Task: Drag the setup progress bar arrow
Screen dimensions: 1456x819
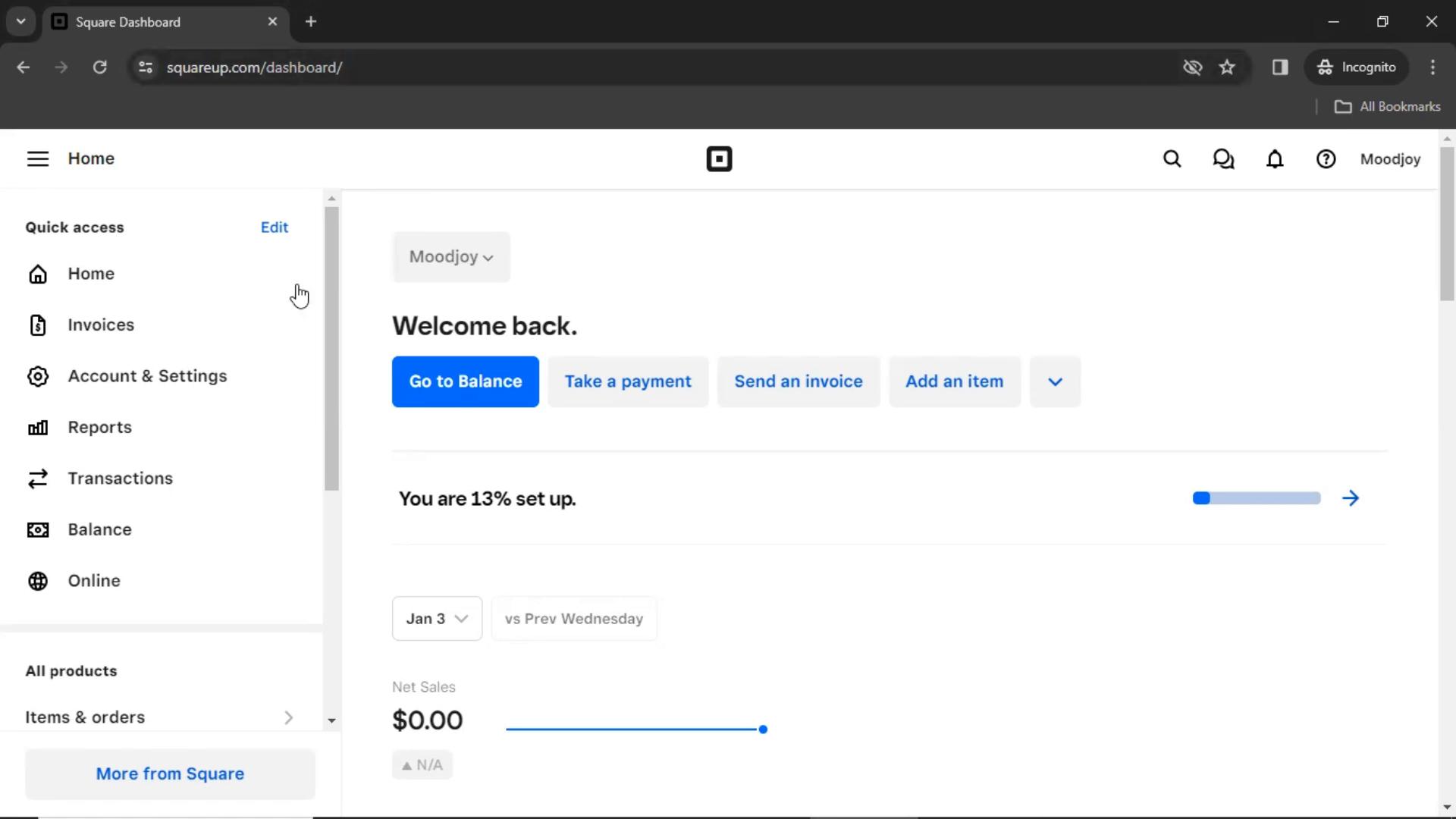Action: 1351,498
